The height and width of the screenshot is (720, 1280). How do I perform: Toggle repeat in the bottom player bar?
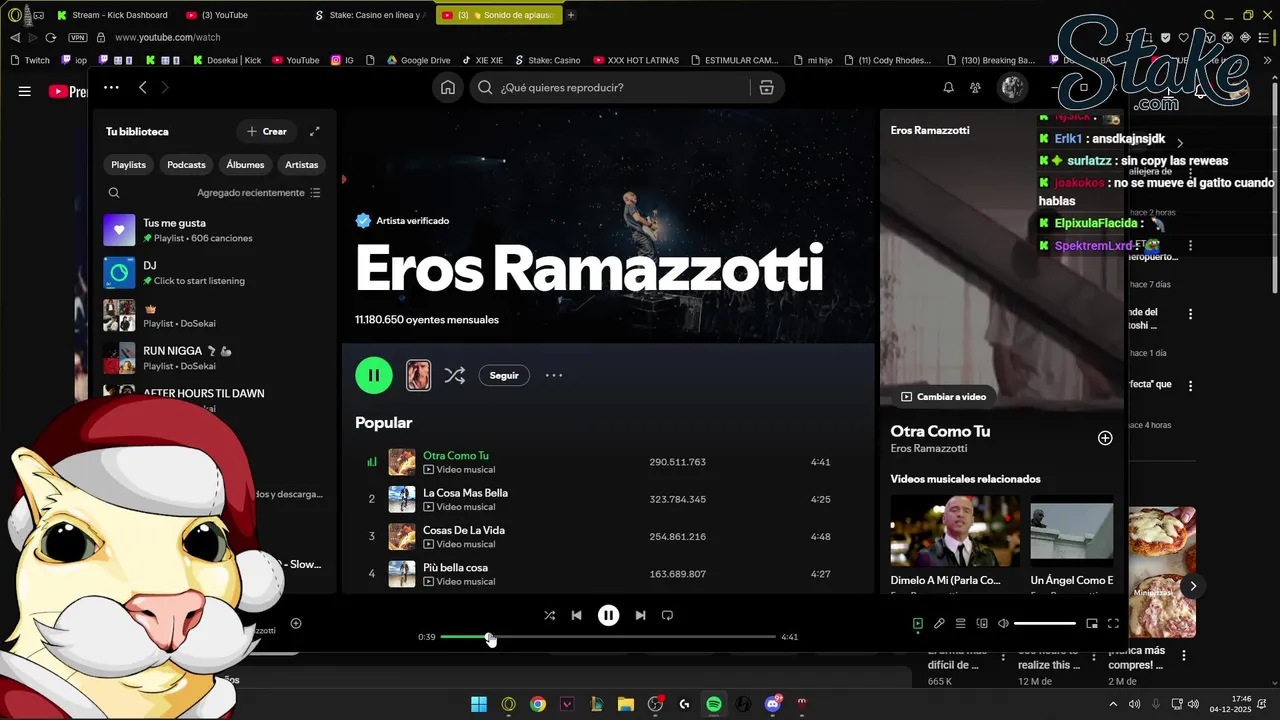667,615
